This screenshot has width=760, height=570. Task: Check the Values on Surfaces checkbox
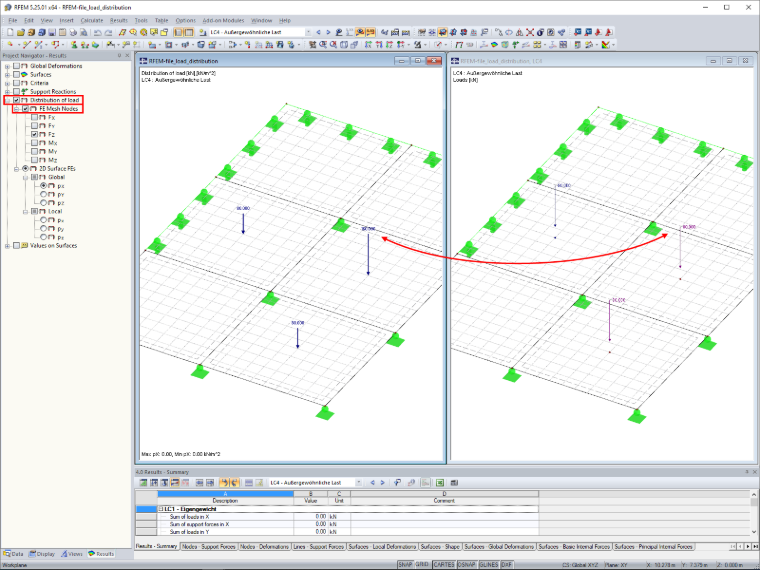pyautogui.click(x=16, y=246)
